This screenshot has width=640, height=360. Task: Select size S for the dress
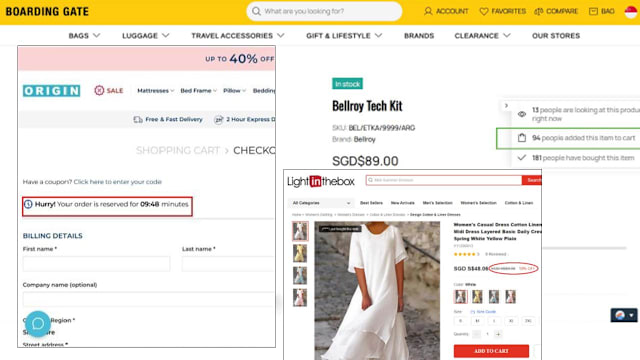point(460,321)
